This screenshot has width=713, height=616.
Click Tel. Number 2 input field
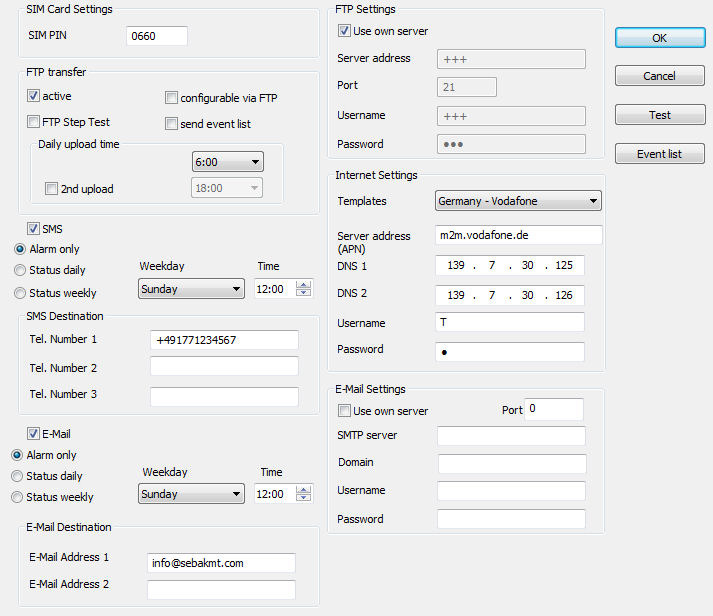pyautogui.click(x=224, y=366)
